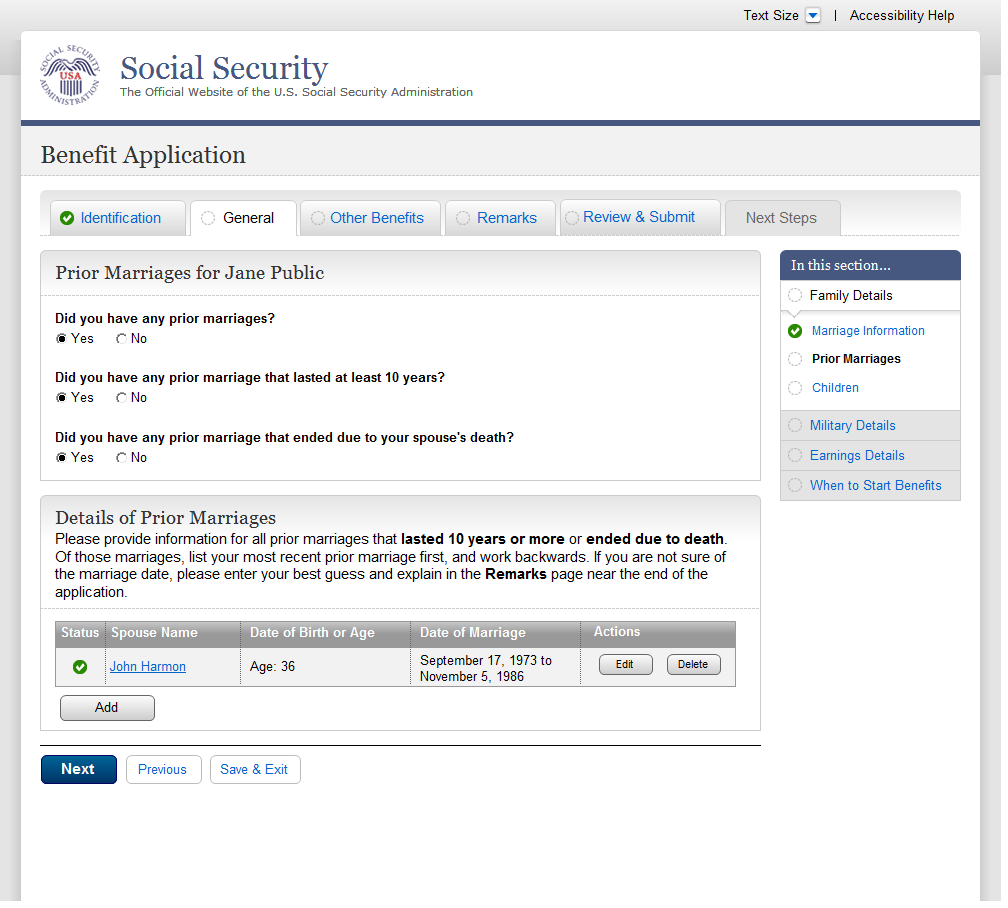Open the John Harmon spouse link
This screenshot has height=908, width=1008.
(148, 667)
